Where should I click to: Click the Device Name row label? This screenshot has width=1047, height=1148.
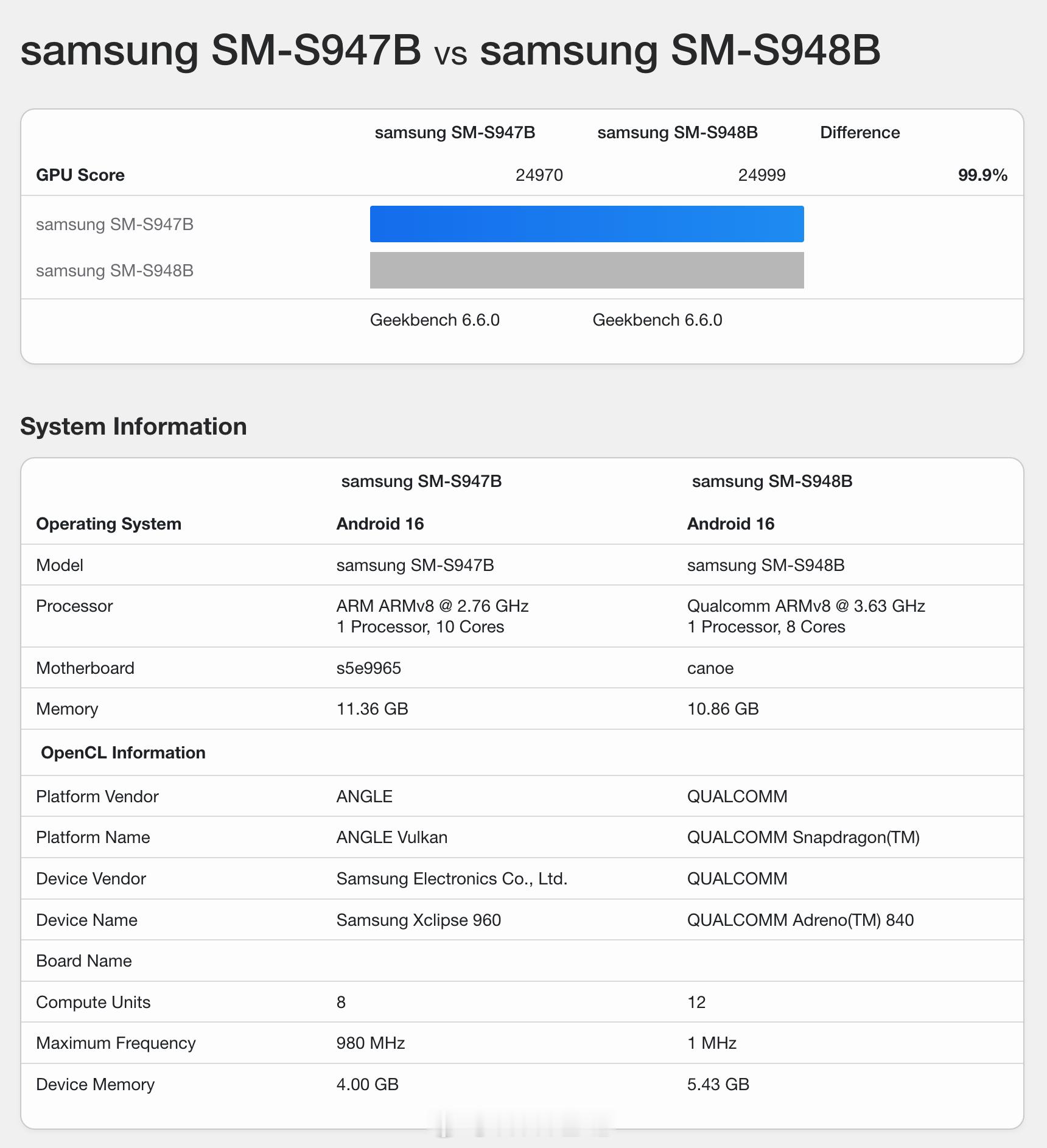[86, 920]
